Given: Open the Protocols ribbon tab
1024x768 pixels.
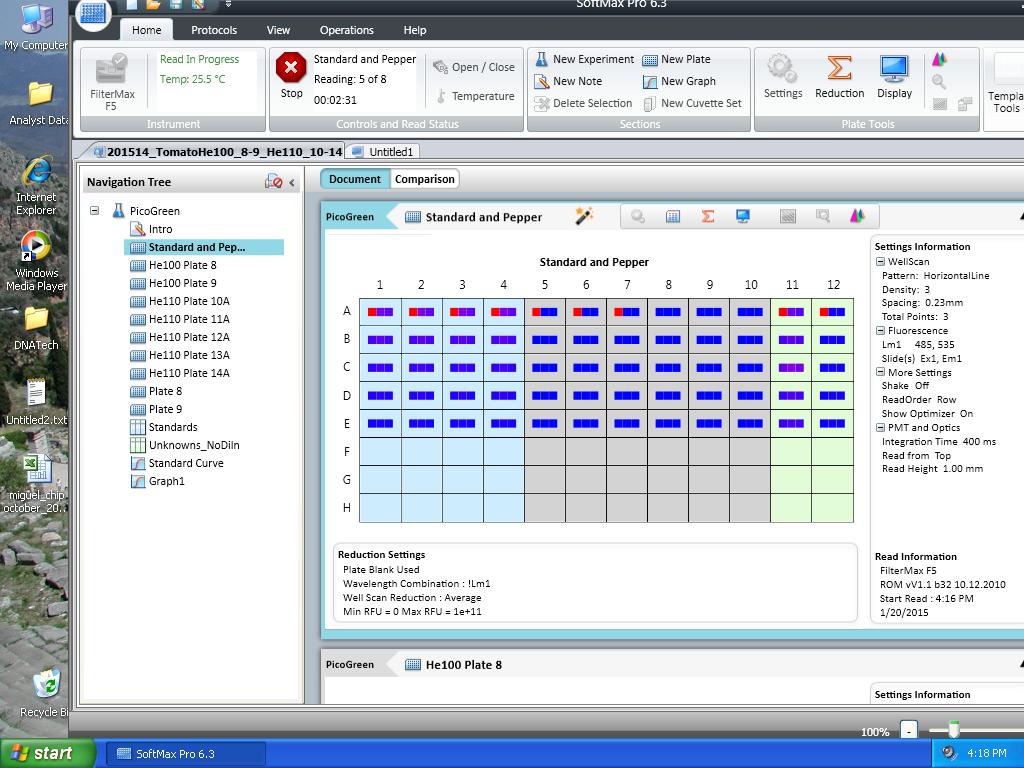Looking at the screenshot, I should (214, 30).
